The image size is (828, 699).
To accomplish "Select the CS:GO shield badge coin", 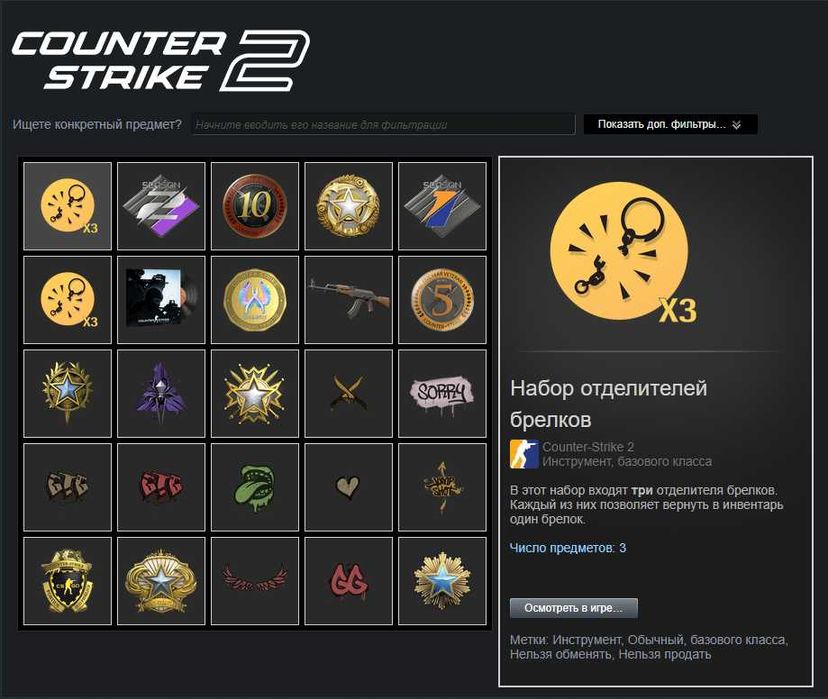I will [x=68, y=581].
